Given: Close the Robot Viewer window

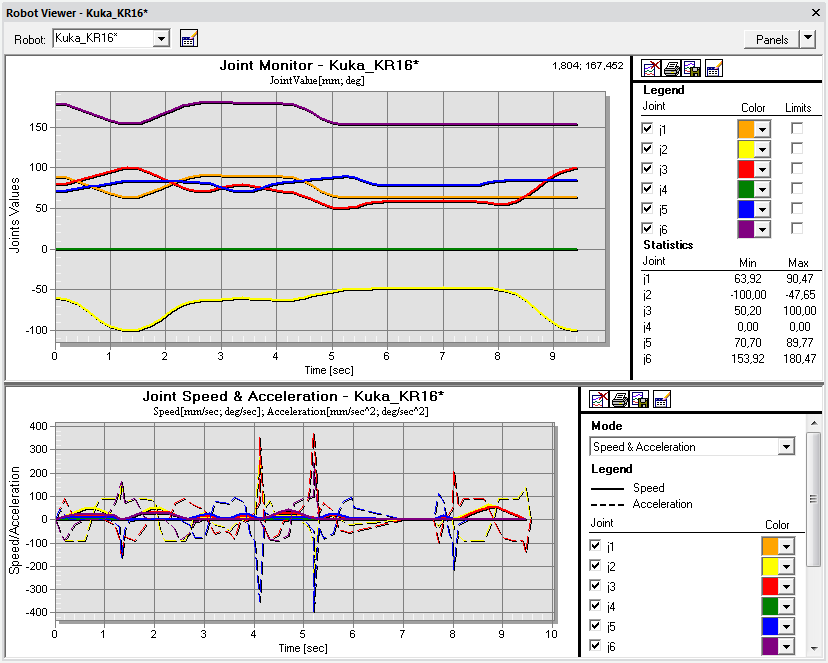Looking at the screenshot, I should [815, 13].
